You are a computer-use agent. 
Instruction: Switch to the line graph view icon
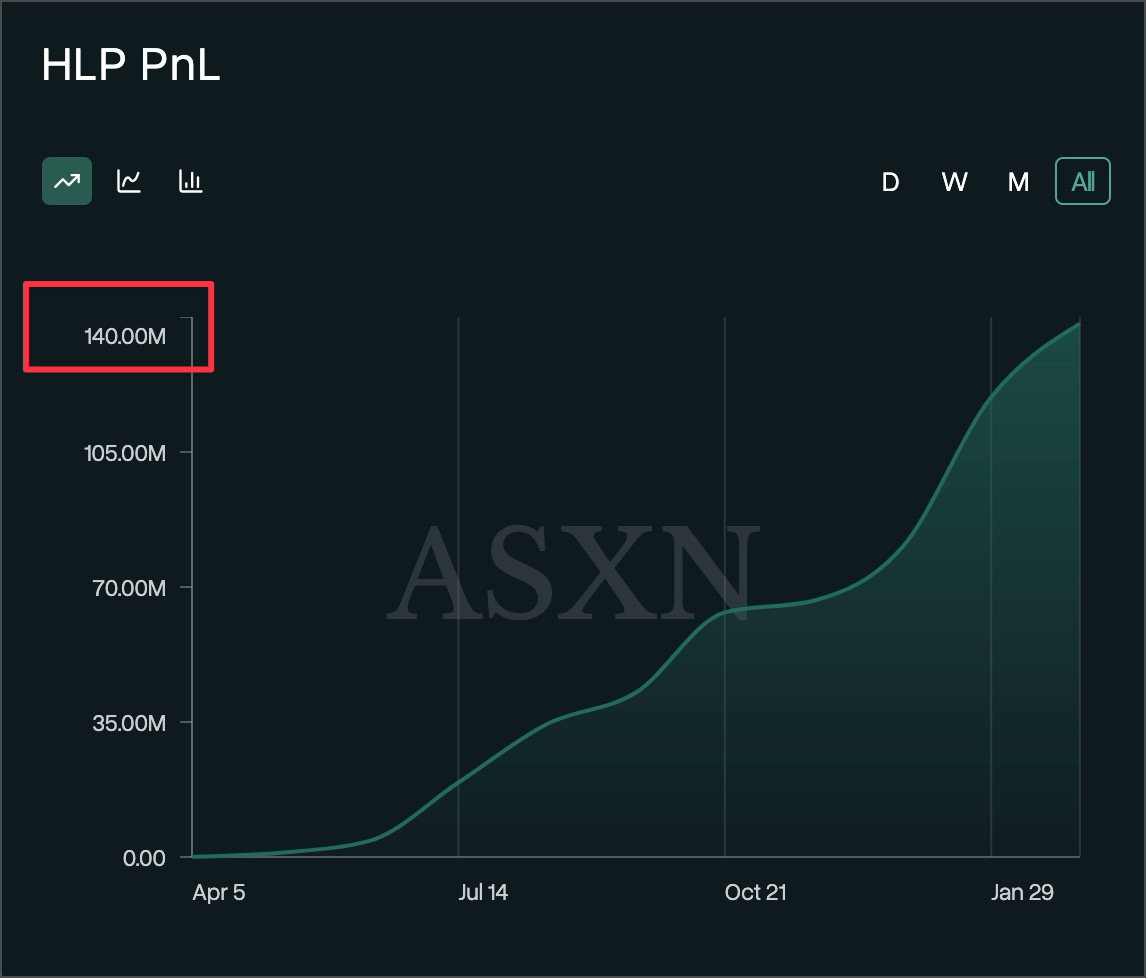[x=129, y=181]
